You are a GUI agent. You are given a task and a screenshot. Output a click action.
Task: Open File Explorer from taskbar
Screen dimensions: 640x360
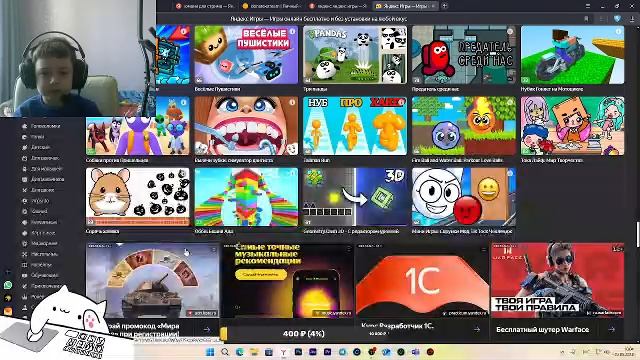[x=254, y=352]
